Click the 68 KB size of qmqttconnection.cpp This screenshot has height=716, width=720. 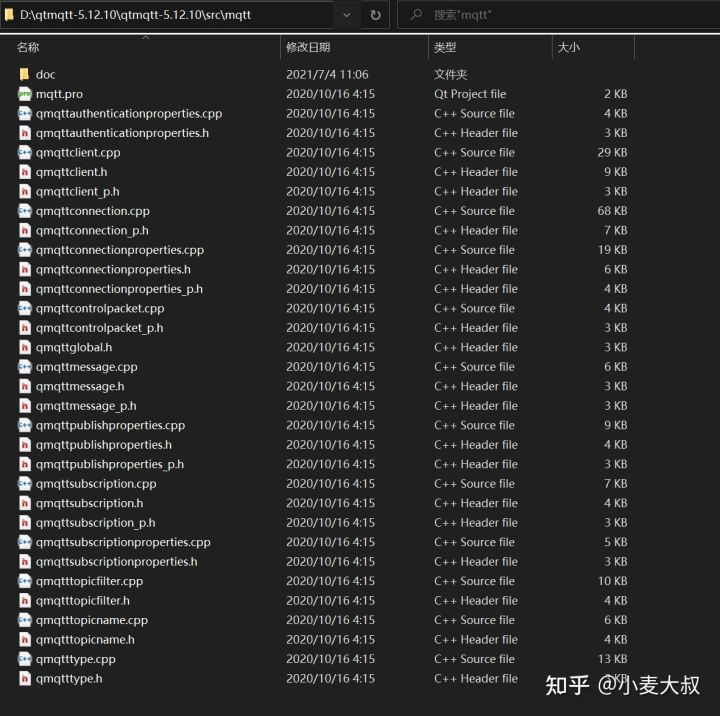pos(612,211)
